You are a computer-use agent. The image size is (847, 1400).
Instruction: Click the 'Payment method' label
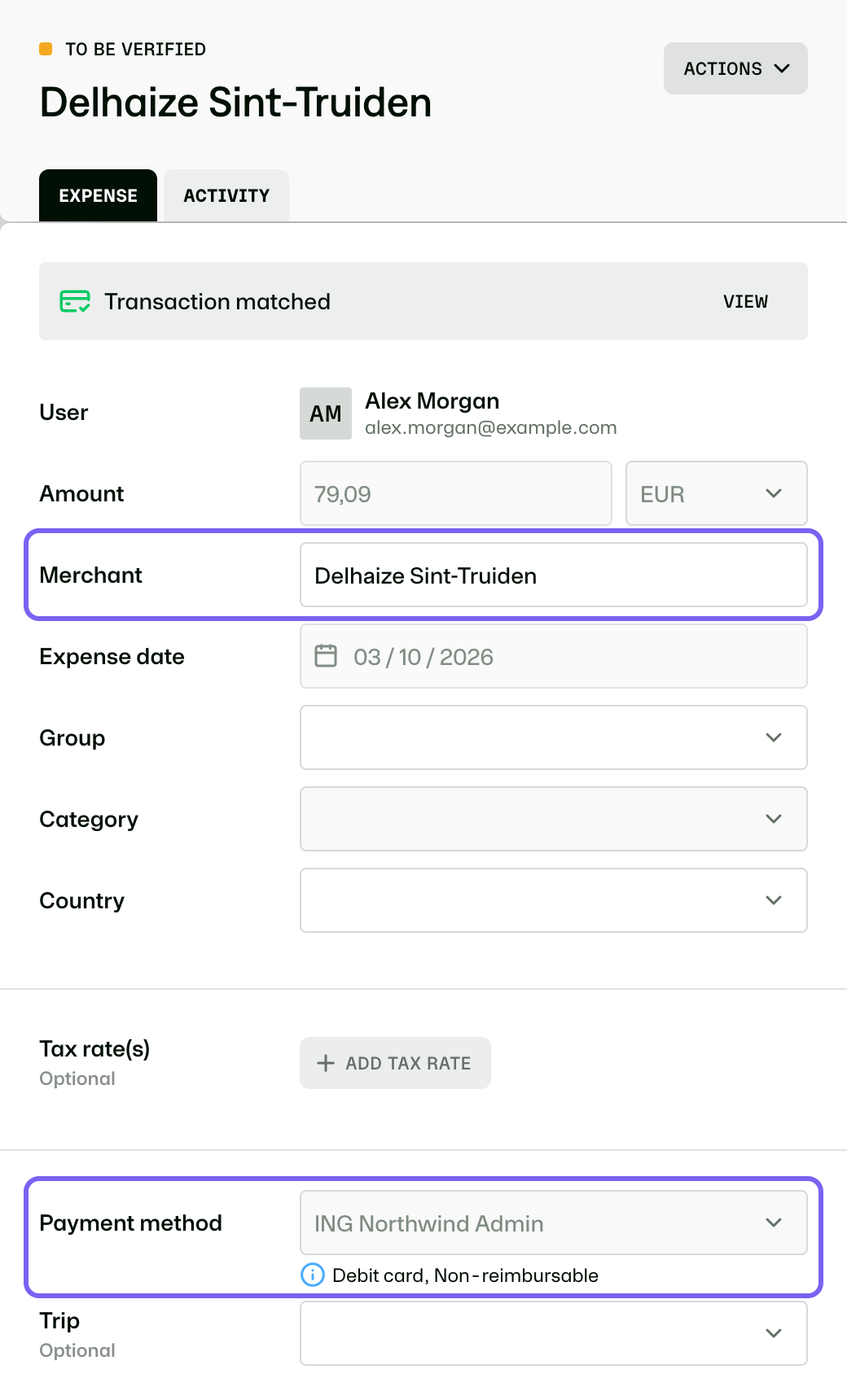tap(130, 1223)
